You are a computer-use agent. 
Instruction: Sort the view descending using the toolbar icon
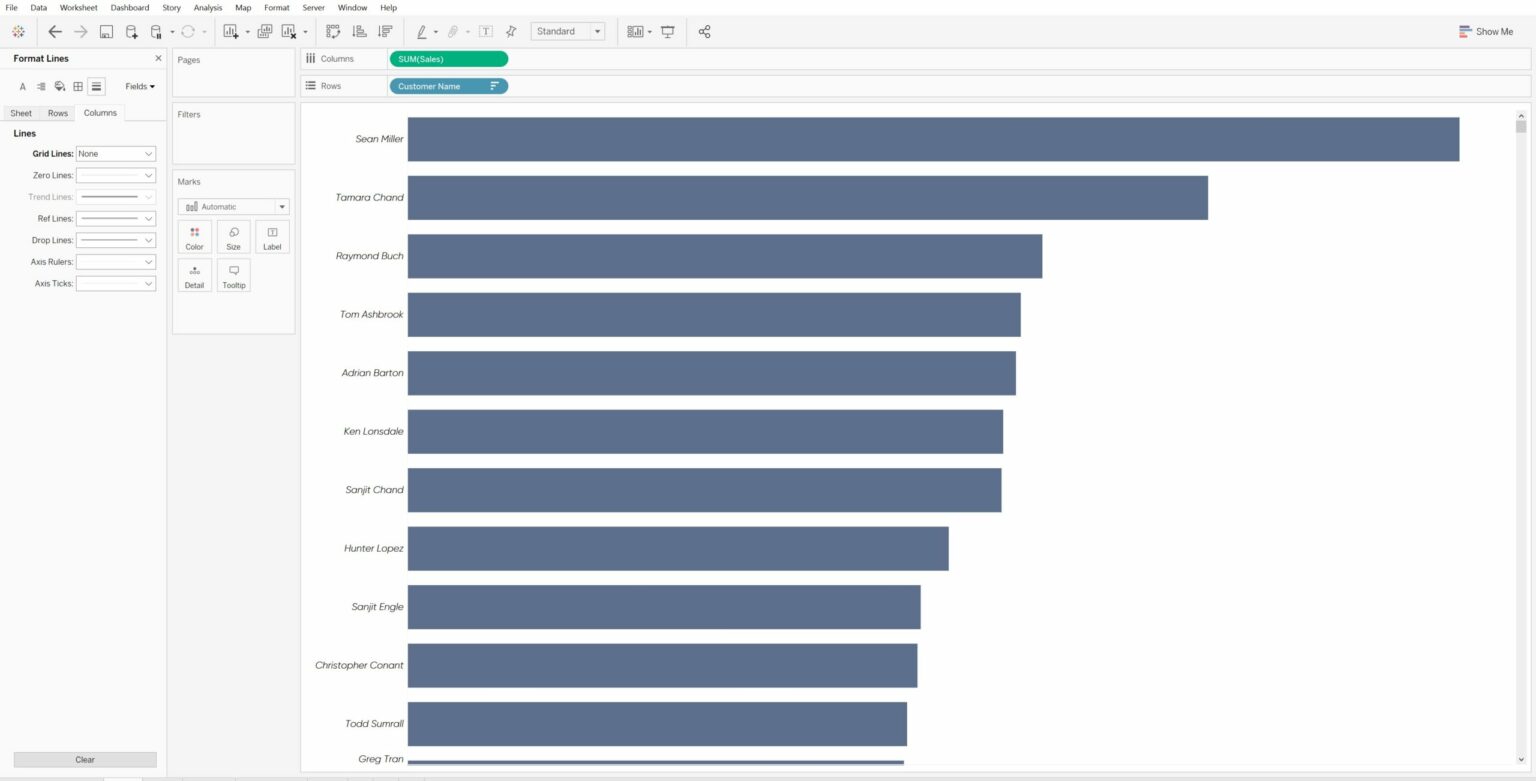[x=385, y=31]
